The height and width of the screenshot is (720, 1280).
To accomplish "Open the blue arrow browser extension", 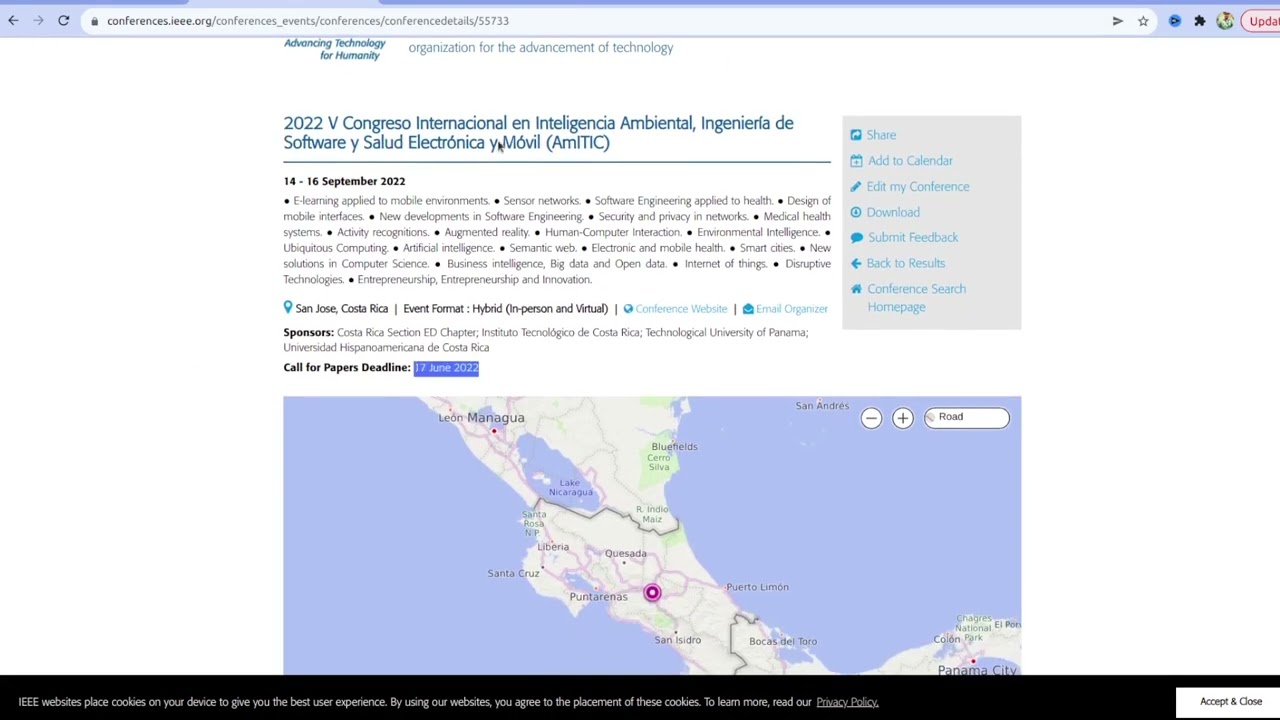I will pyautogui.click(x=1175, y=21).
